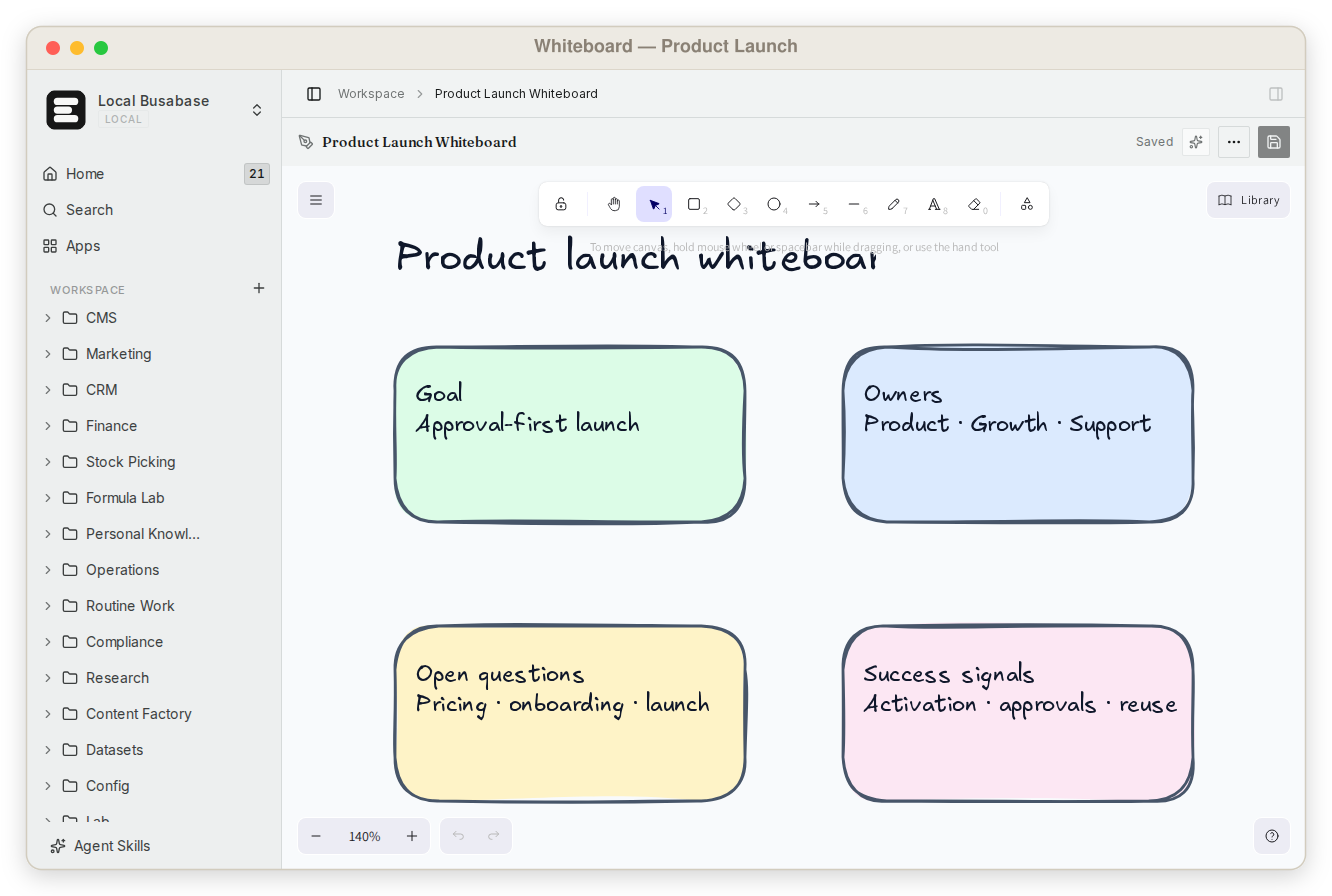Viewport: 1332px width, 896px height.
Task: Toggle the left sidebar panel
Action: pyautogui.click(x=314, y=94)
